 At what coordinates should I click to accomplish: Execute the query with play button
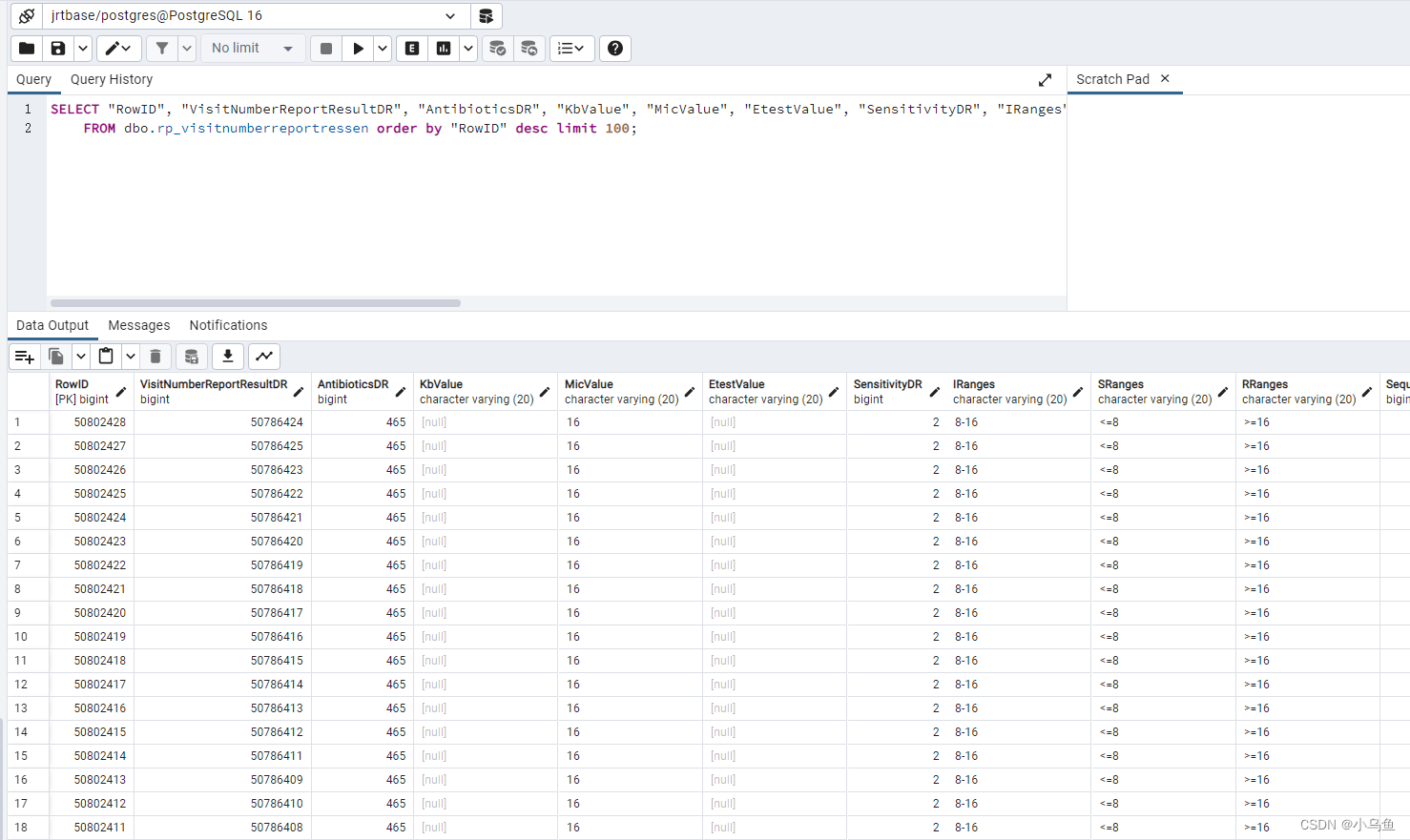[358, 49]
